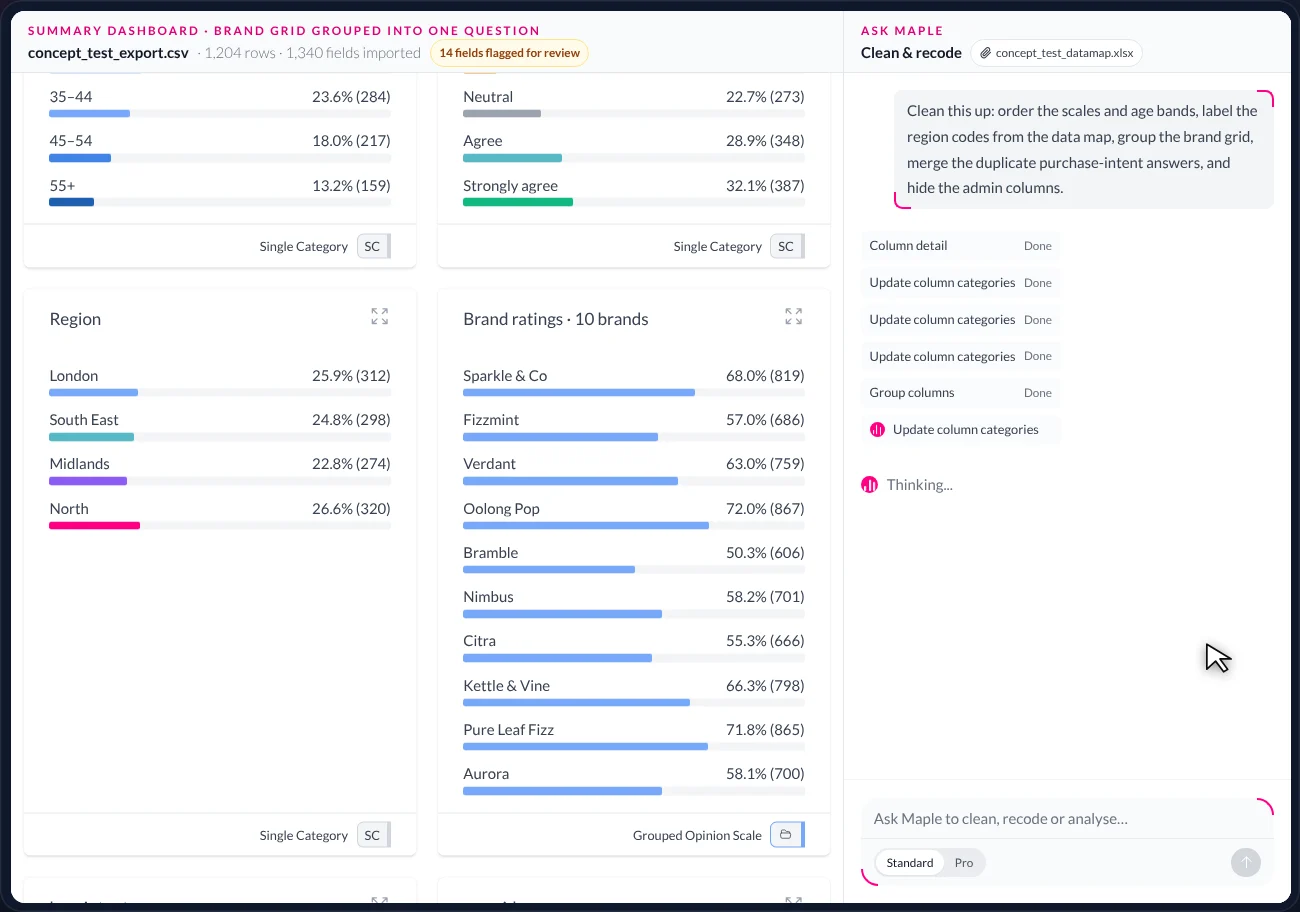
Task: Click the Agree response row
Action: (x=634, y=148)
